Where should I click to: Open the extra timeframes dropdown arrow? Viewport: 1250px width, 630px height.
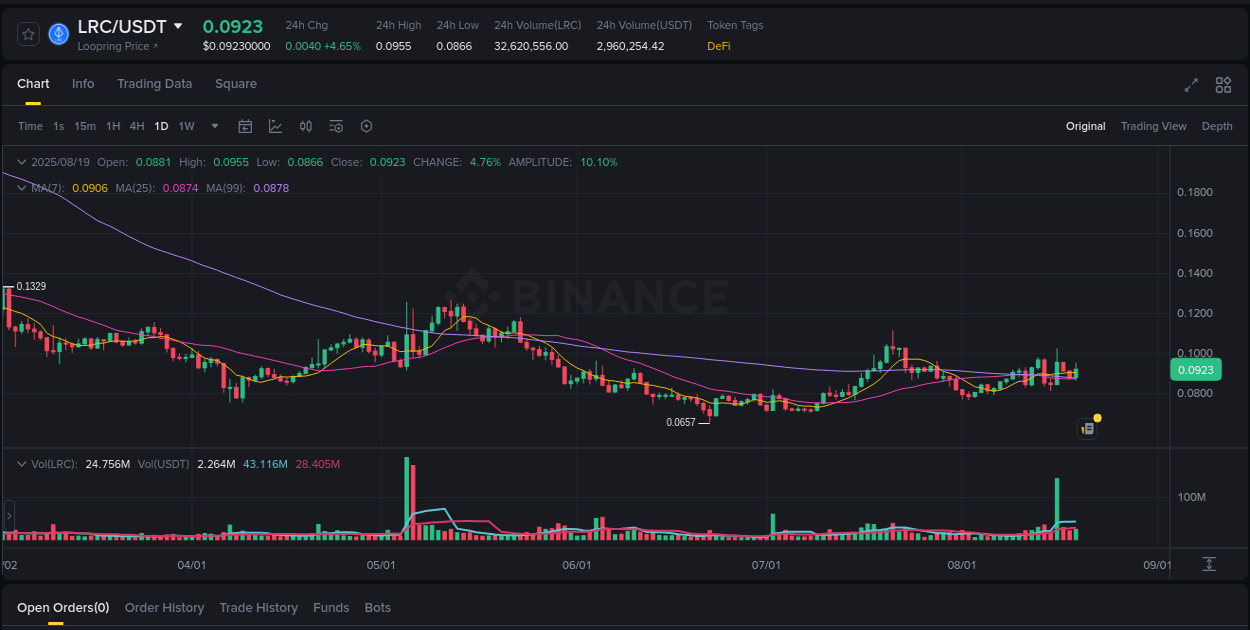214,126
